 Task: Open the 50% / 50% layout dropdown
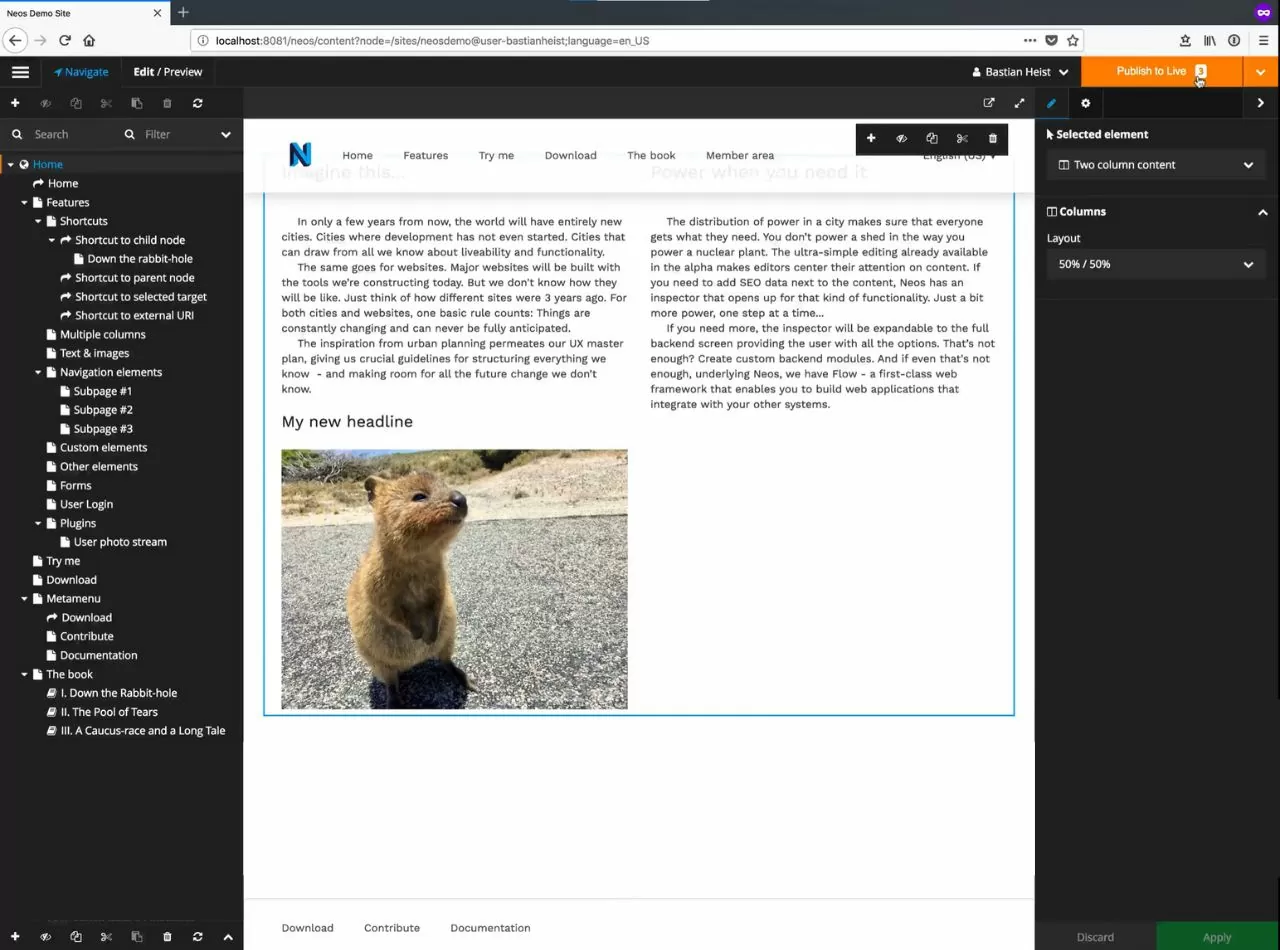(1155, 264)
